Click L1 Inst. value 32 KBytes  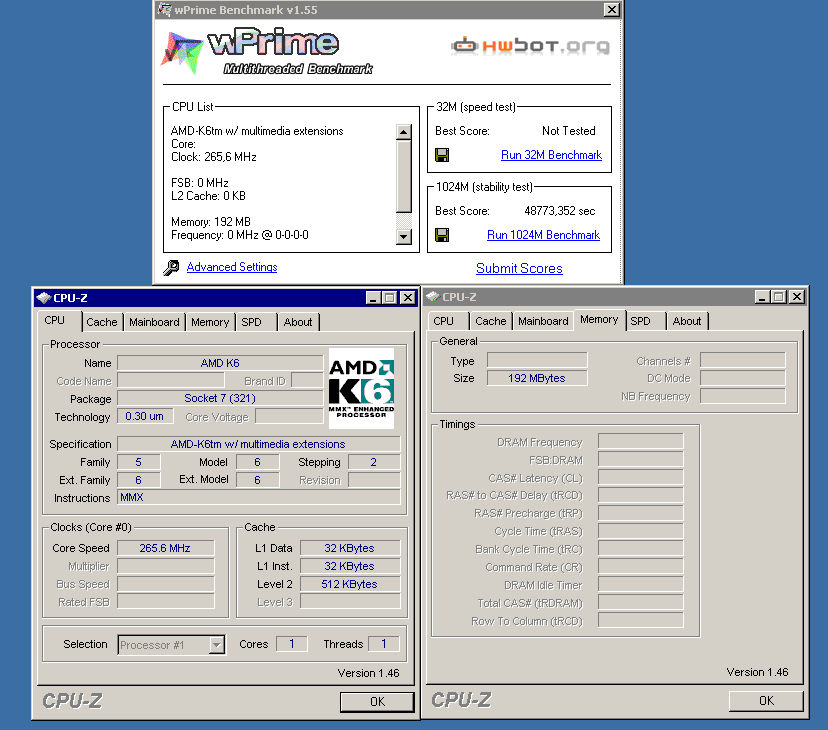point(350,566)
